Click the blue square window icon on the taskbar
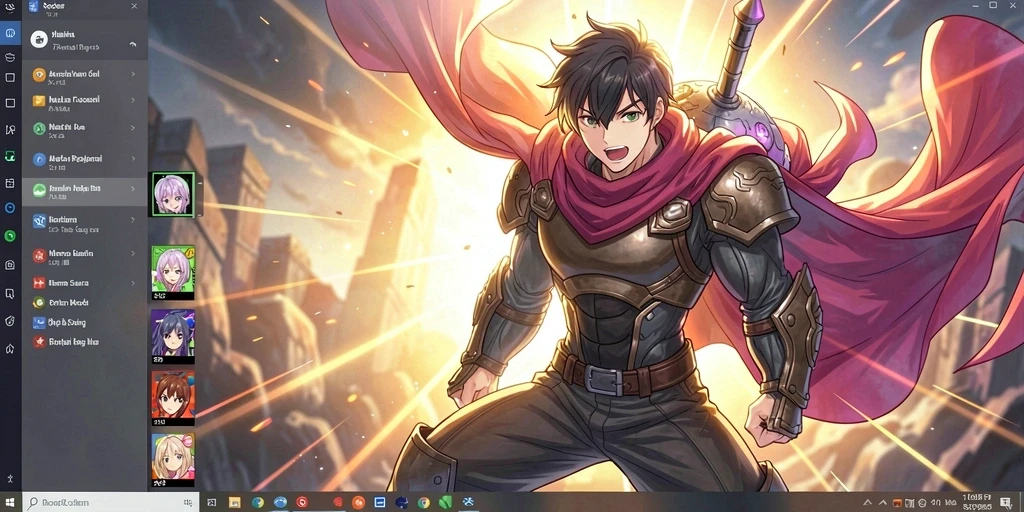This screenshot has height=512, width=1024. coord(379,502)
